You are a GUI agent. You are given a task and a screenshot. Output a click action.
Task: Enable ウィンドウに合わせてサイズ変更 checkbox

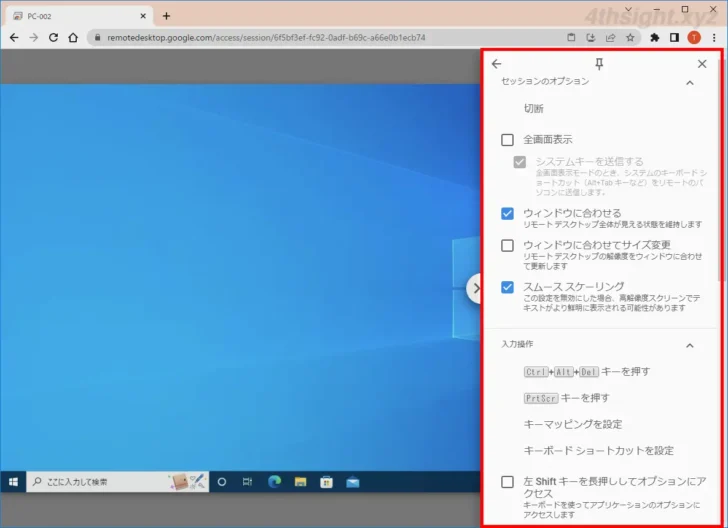point(507,245)
